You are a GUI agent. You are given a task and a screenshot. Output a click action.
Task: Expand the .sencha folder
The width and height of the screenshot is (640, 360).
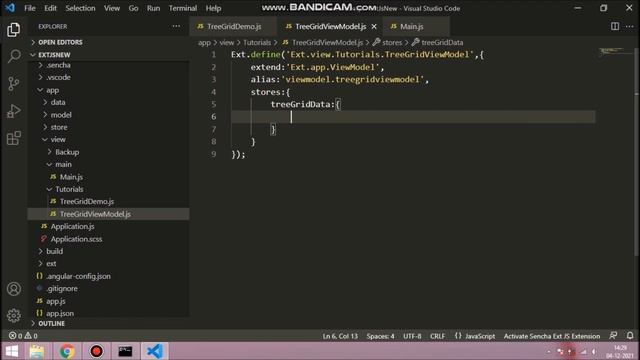point(58,65)
